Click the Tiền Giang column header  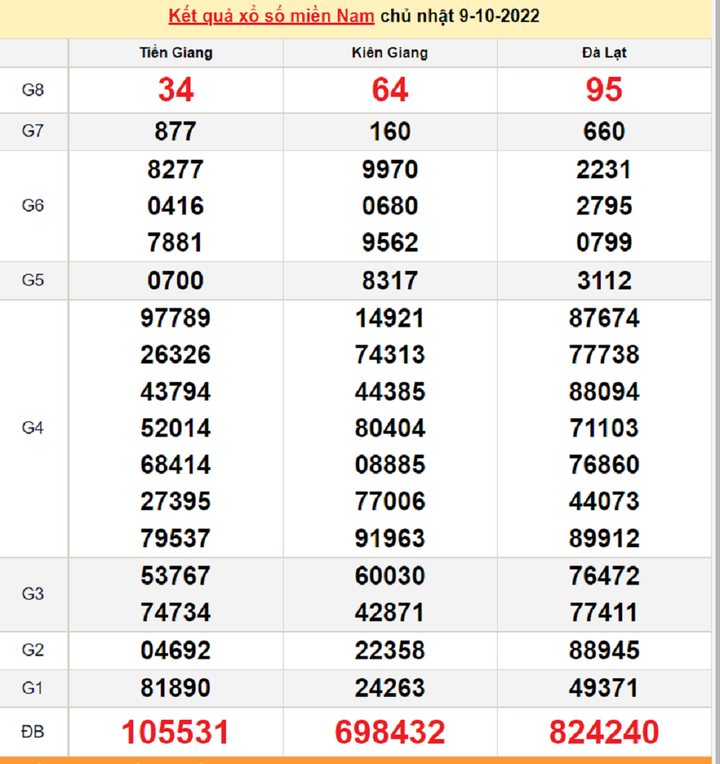[x=175, y=53]
